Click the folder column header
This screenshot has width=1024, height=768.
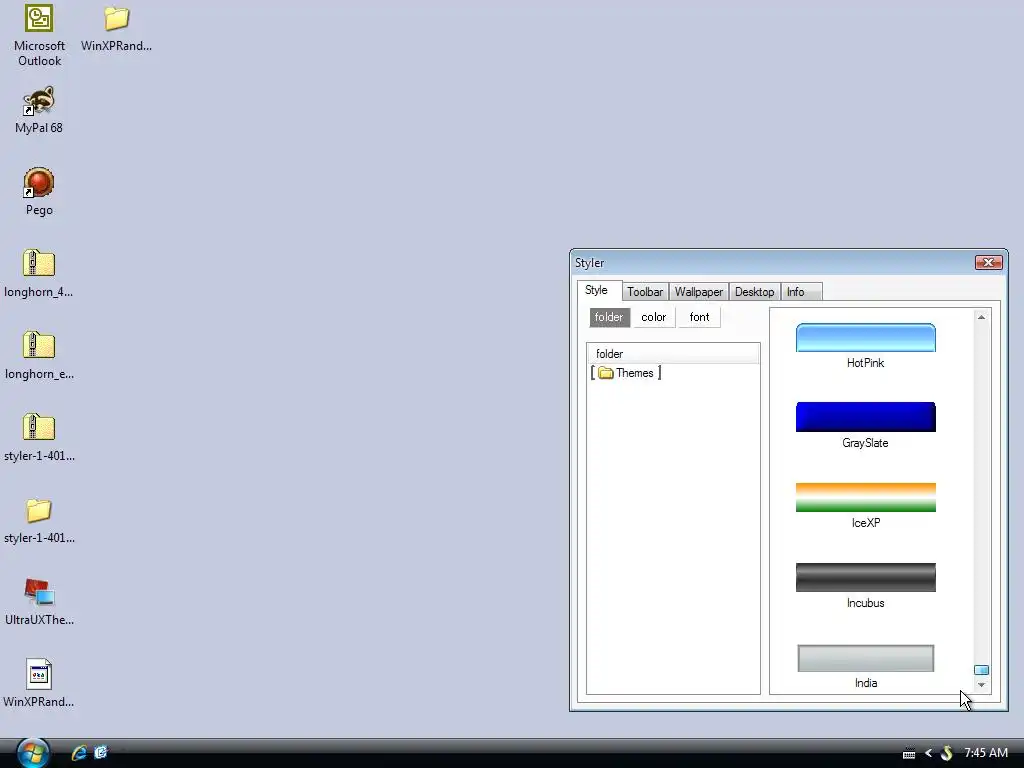pyautogui.click(x=673, y=353)
